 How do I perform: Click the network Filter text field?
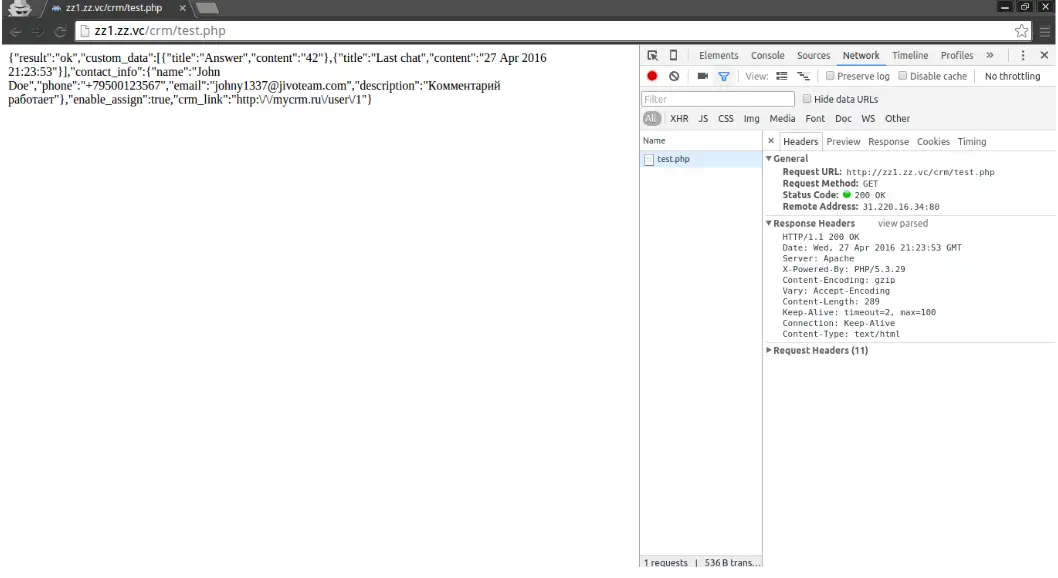pos(715,99)
